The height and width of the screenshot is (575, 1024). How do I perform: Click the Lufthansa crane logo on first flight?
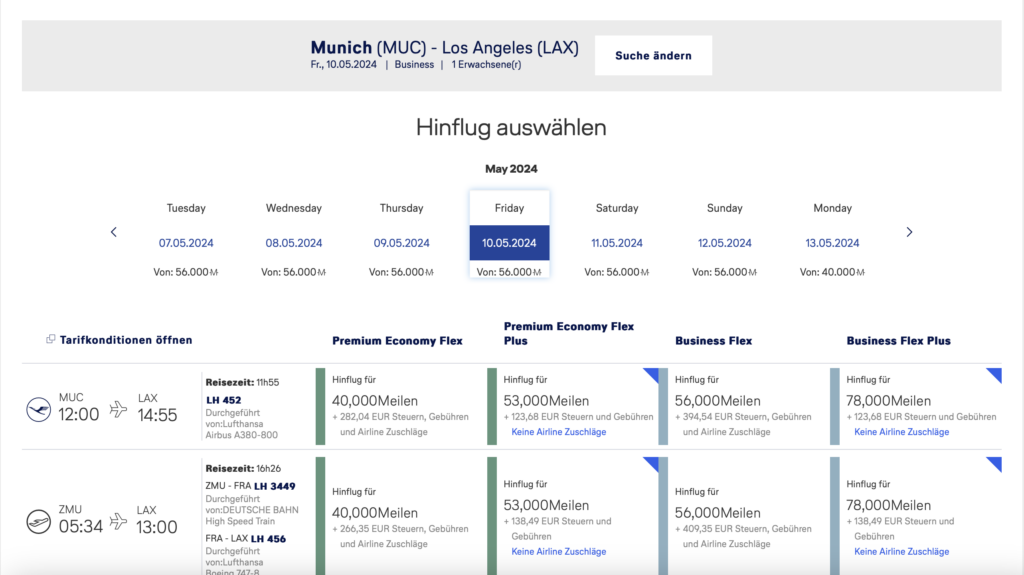(x=39, y=408)
